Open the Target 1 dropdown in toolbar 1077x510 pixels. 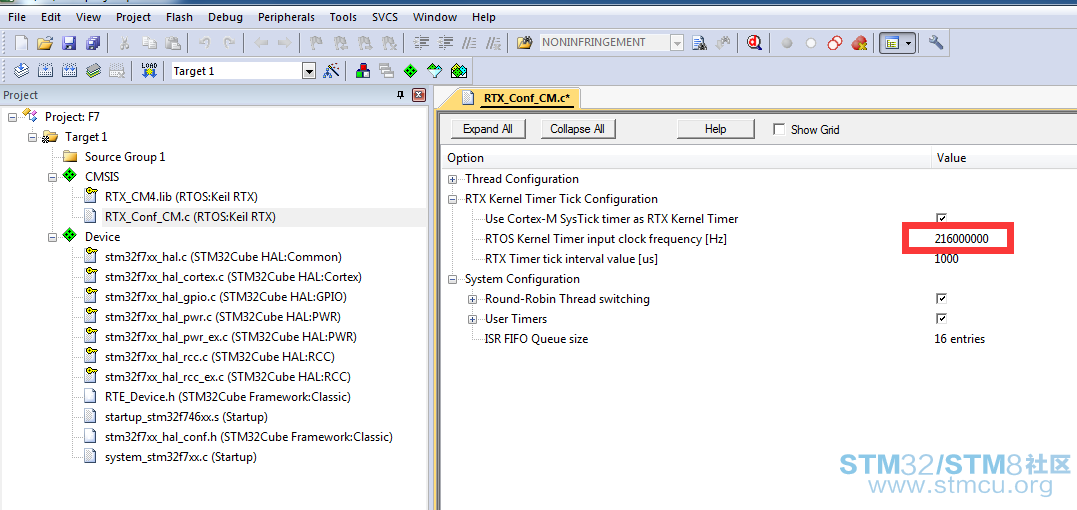(308, 71)
